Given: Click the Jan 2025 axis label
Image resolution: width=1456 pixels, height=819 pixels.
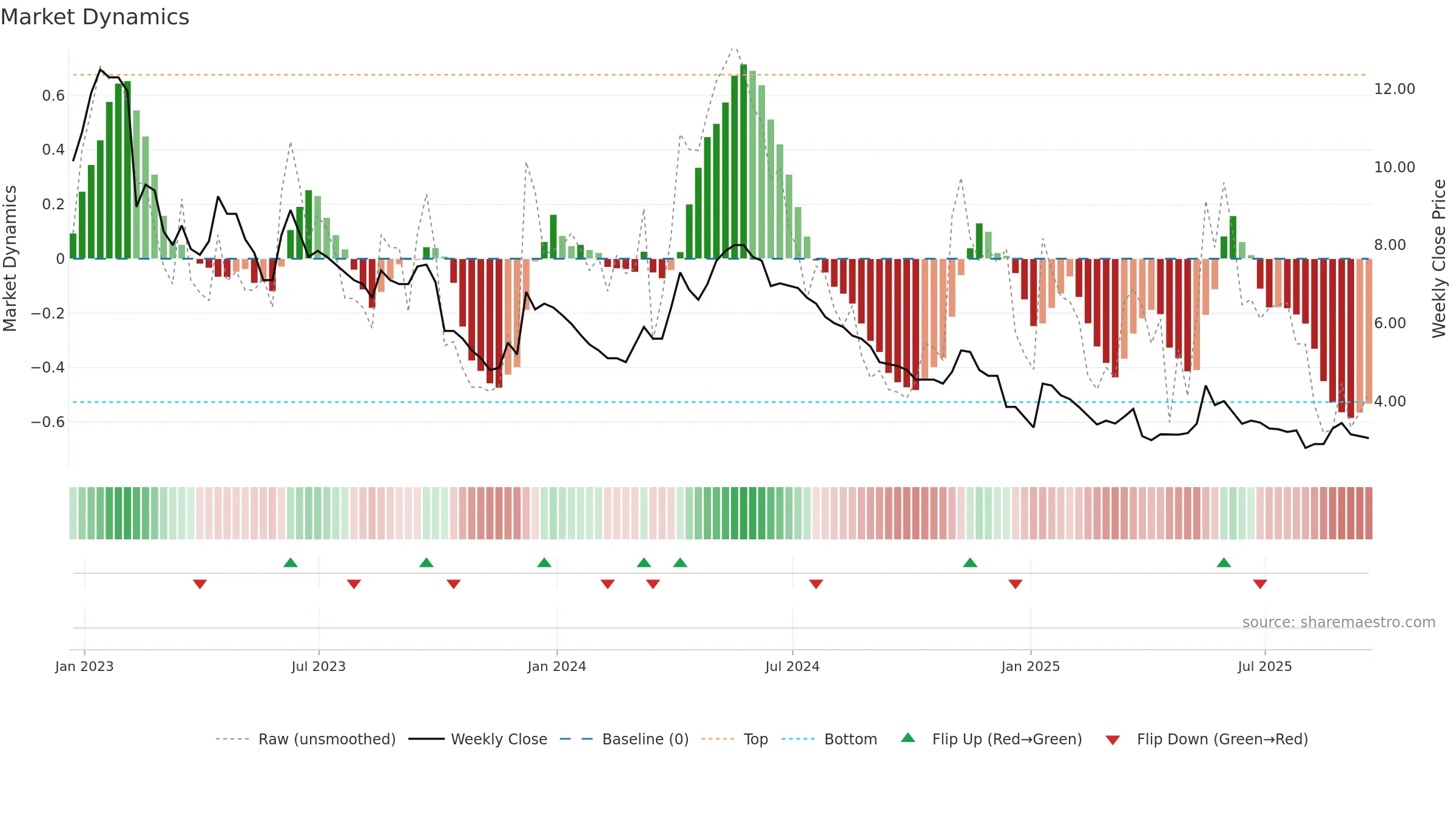Looking at the screenshot, I should pos(1031,667).
